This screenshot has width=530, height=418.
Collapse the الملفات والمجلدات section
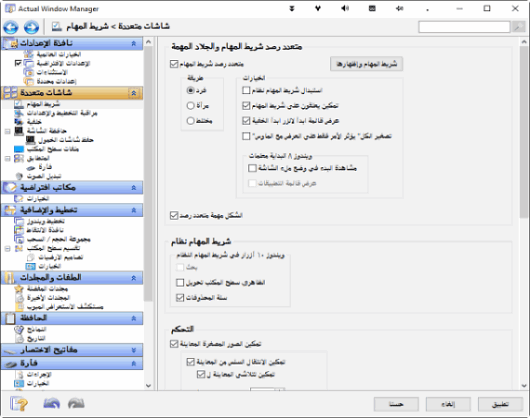(x=134, y=278)
